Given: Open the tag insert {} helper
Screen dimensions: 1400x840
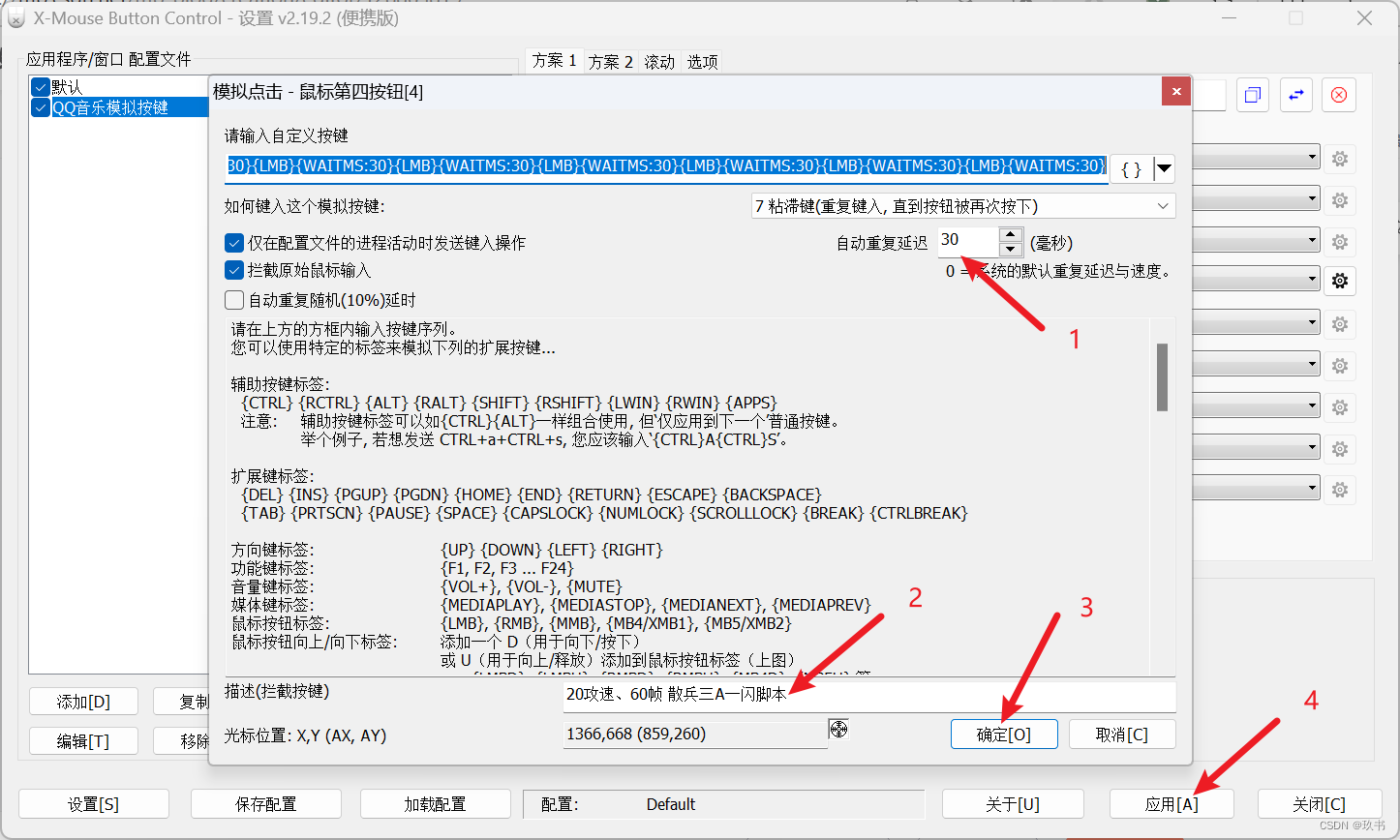Looking at the screenshot, I should coord(1130,168).
